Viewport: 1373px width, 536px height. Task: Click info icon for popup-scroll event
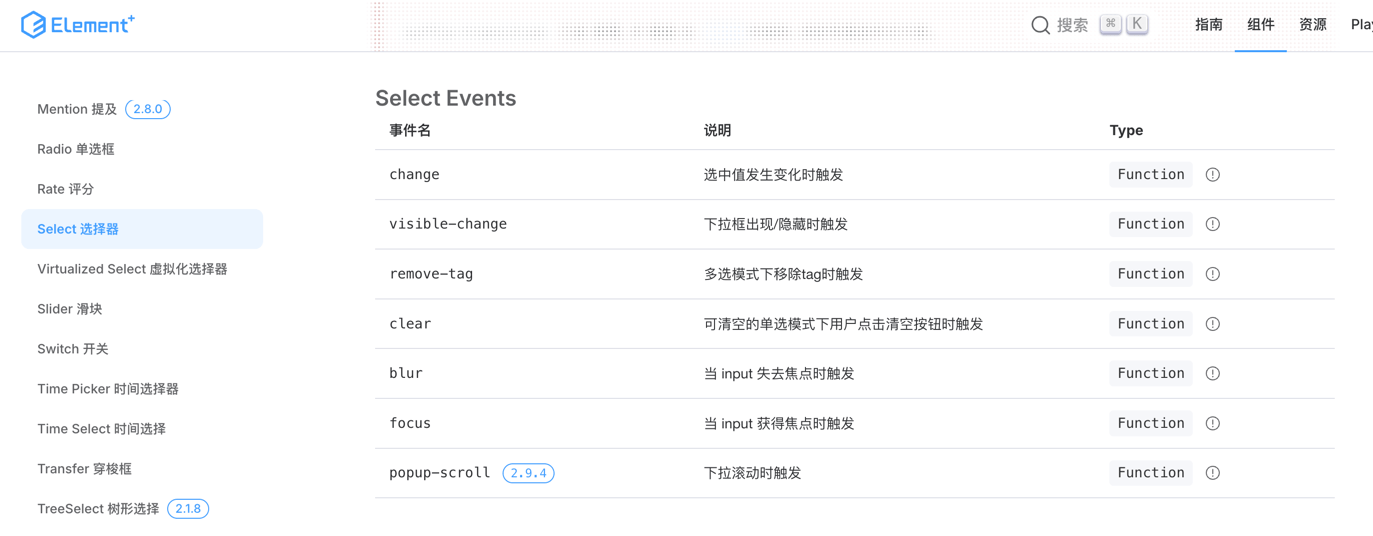point(1212,473)
